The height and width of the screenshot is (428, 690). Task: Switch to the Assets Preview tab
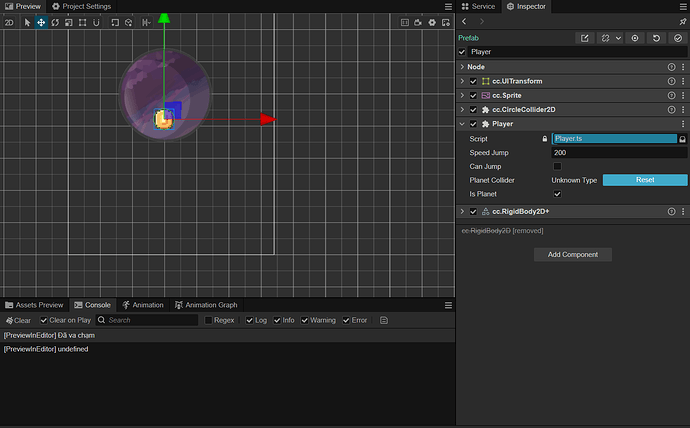click(x=34, y=305)
